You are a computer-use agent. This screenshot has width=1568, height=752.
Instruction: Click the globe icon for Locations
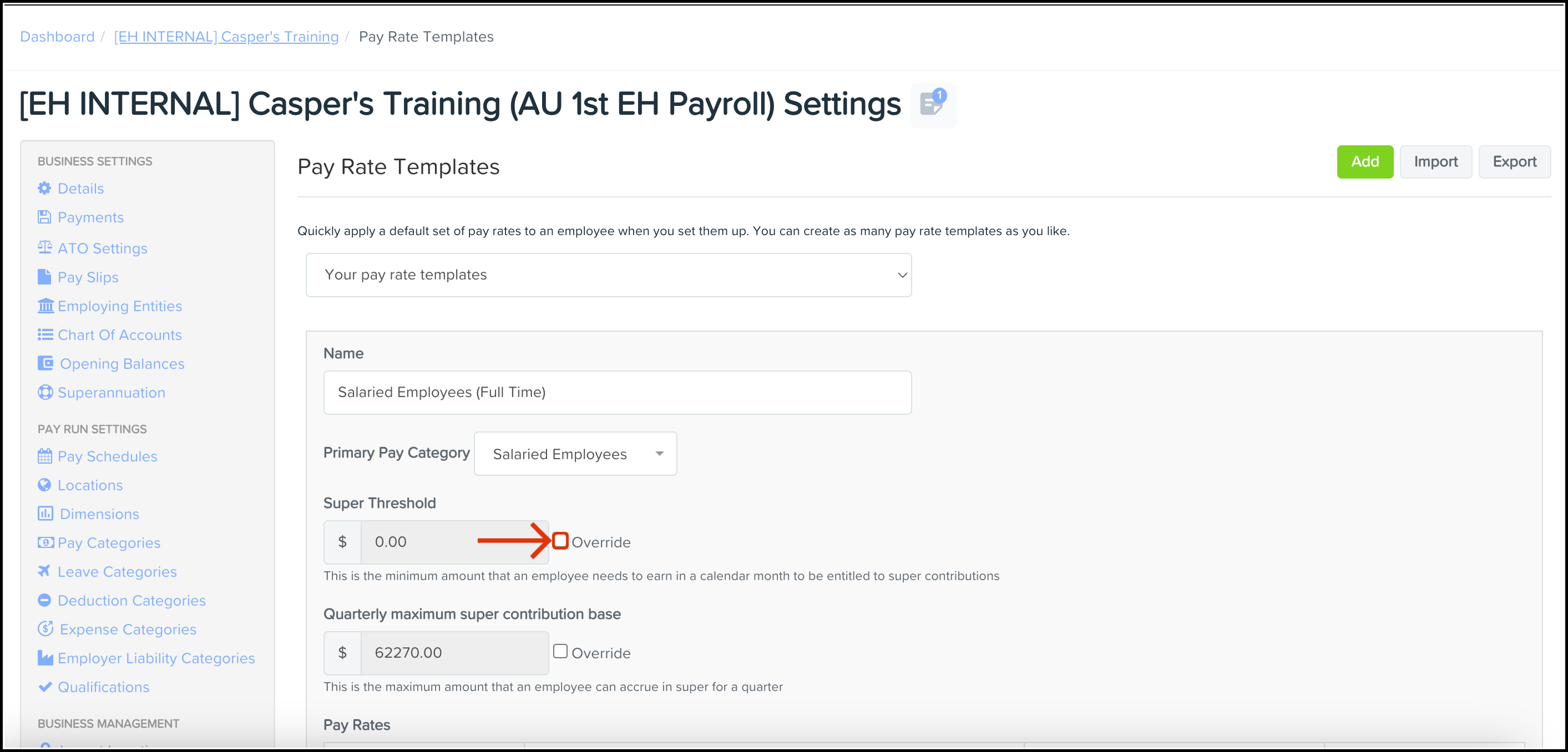point(44,485)
